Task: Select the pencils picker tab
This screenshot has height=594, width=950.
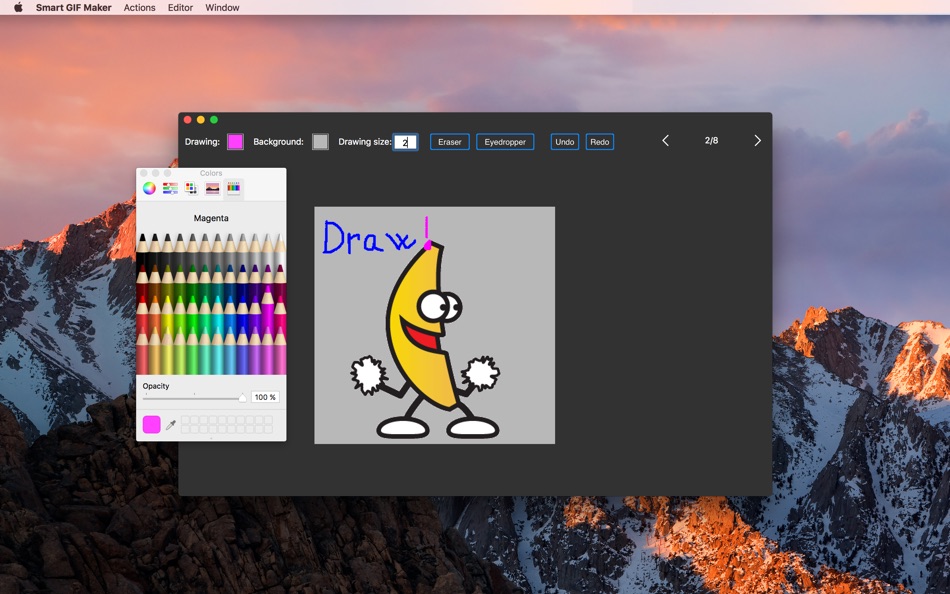Action: click(x=233, y=189)
